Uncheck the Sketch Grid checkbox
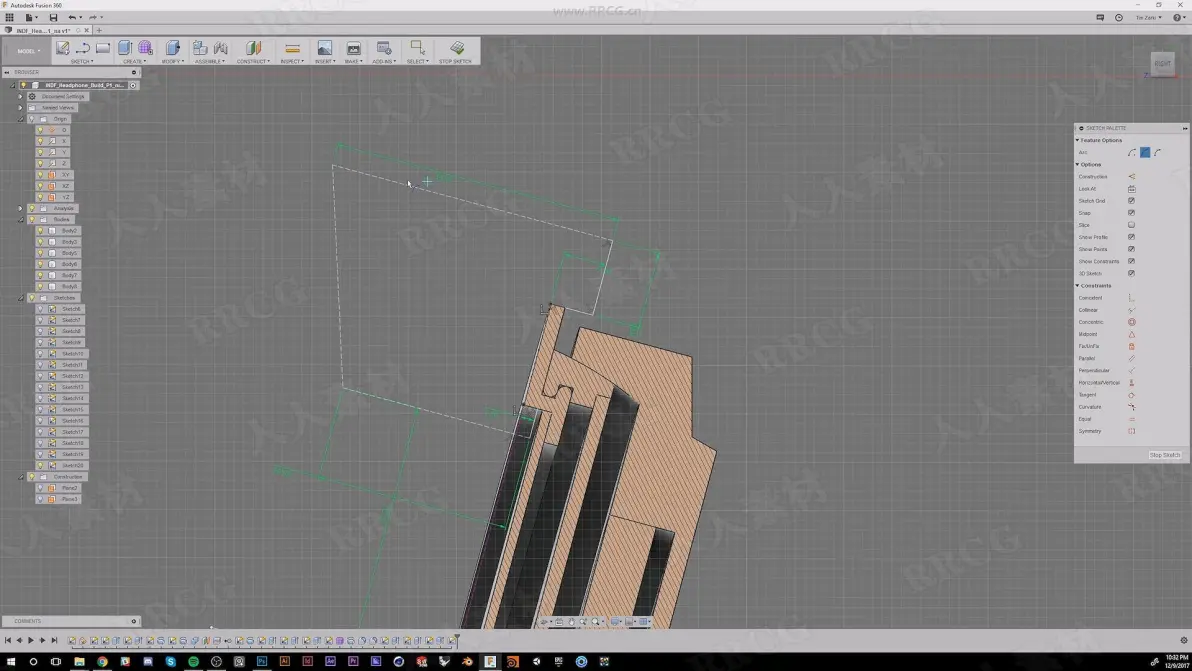 point(1131,201)
